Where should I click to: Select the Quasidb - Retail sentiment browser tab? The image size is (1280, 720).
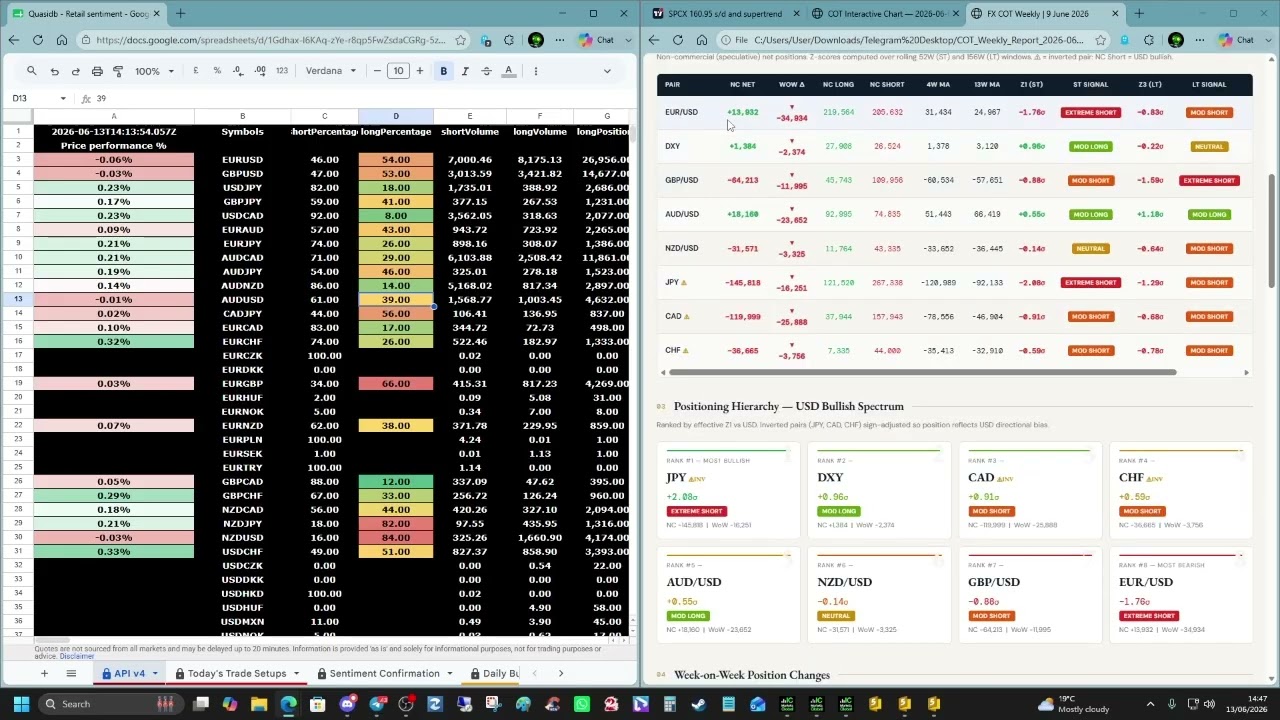pyautogui.click(x=88, y=14)
